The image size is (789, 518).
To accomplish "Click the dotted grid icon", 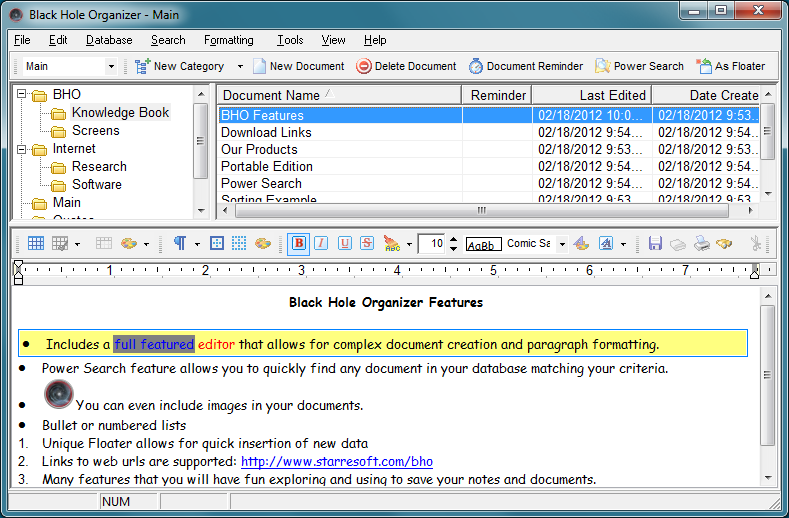I will [239, 244].
